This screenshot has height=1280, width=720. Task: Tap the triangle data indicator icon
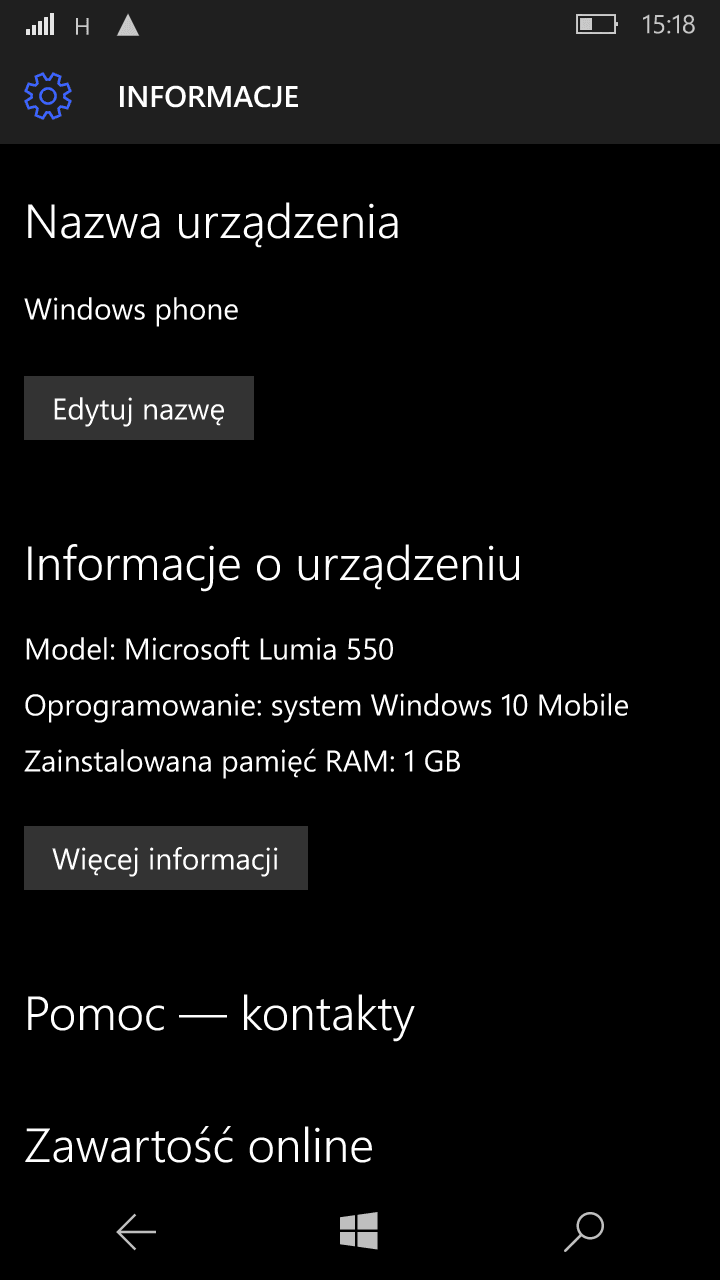(x=128, y=25)
